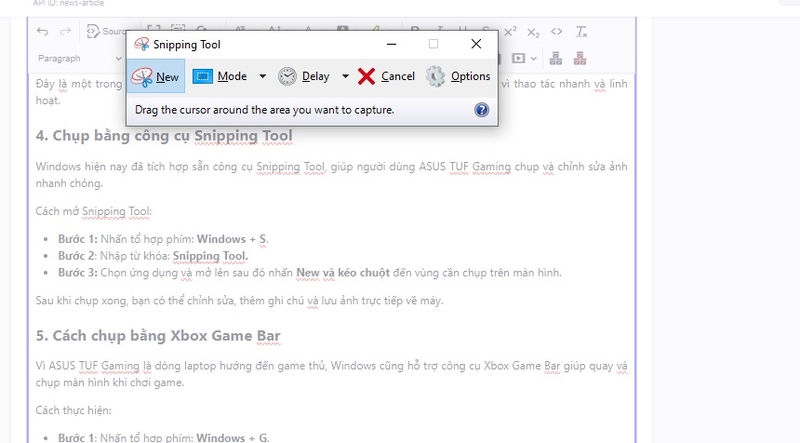800x443 pixels.
Task: Click paragraph starting 'Windows hiện nay đã tích hợp'
Action: 331,175
